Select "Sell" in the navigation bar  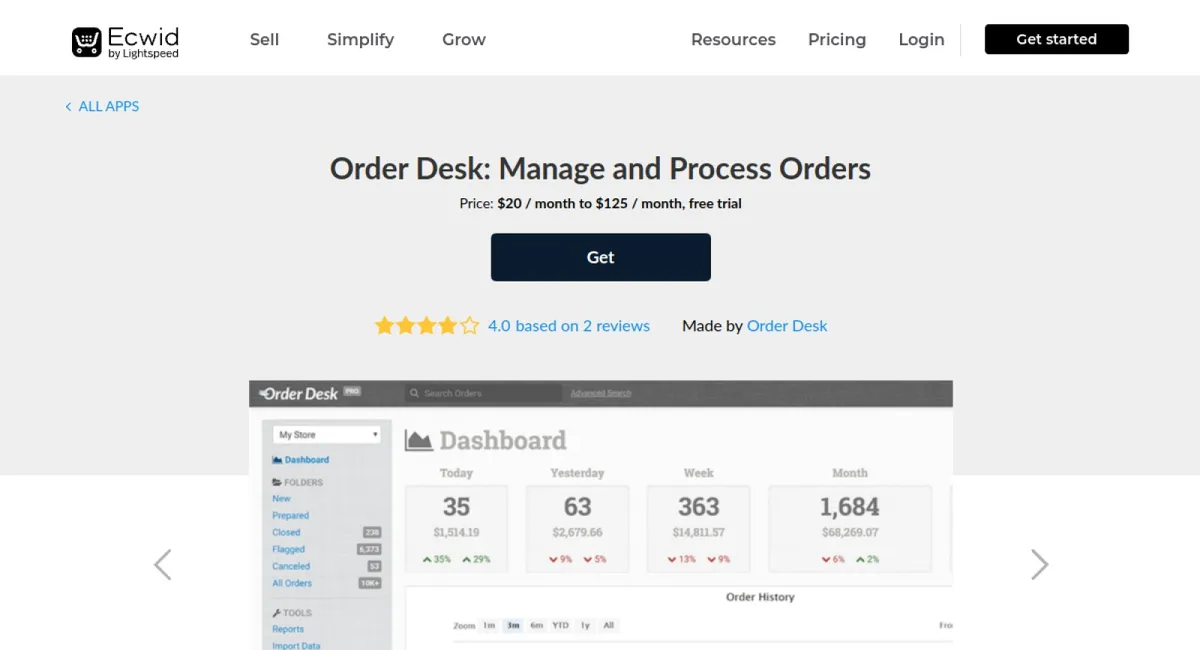click(x=264, y=39)
